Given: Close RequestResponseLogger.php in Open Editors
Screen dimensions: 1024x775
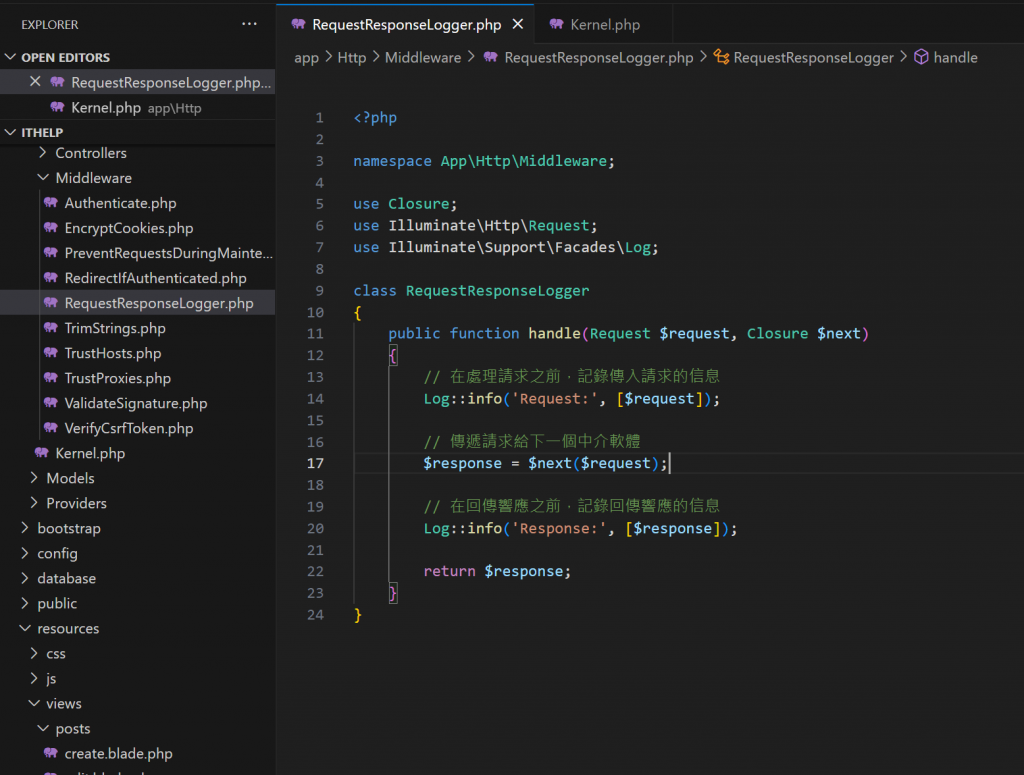Looking at the screenshot, I should point(35,82).
